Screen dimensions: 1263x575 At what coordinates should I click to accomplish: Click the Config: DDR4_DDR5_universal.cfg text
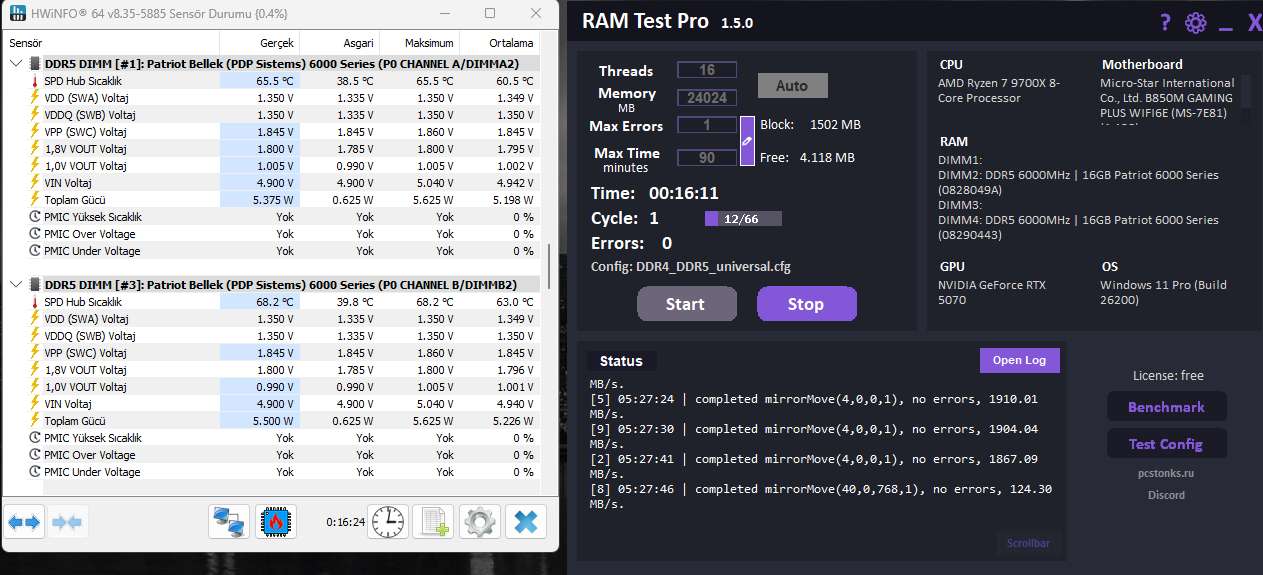click(691, 267)
